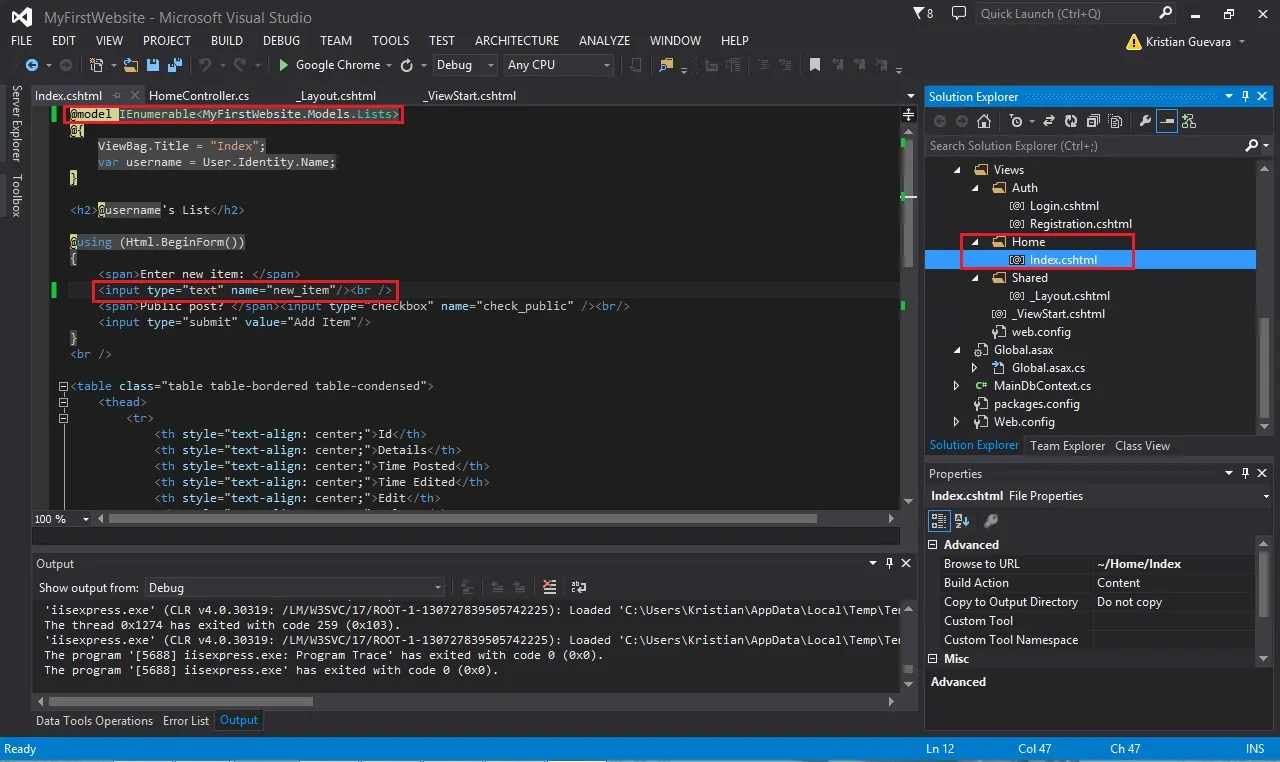Click Solution Explorer Home icon
The image size is (1280, 762).
[984, 121]
